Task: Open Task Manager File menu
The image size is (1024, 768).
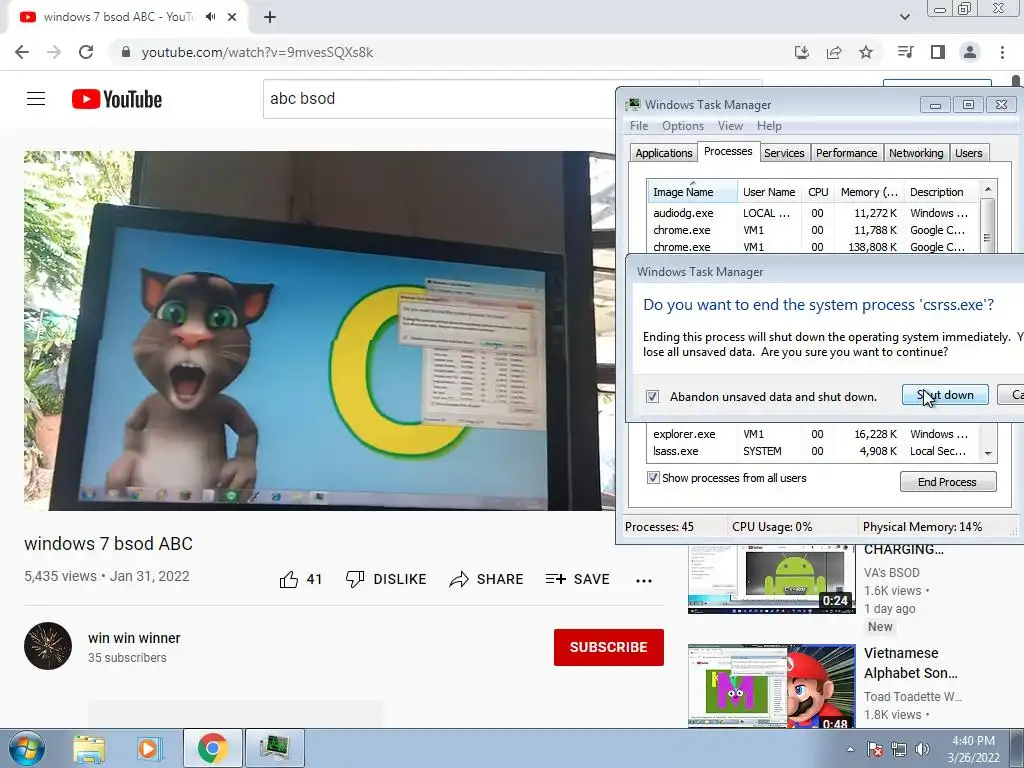Action: coord(639,126)
